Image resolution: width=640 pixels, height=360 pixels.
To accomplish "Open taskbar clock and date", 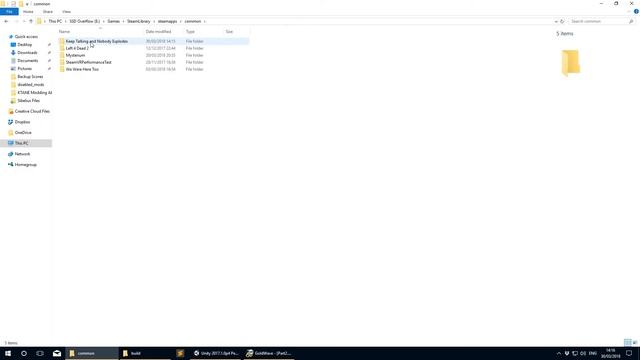I will click(x=610, y=353).
